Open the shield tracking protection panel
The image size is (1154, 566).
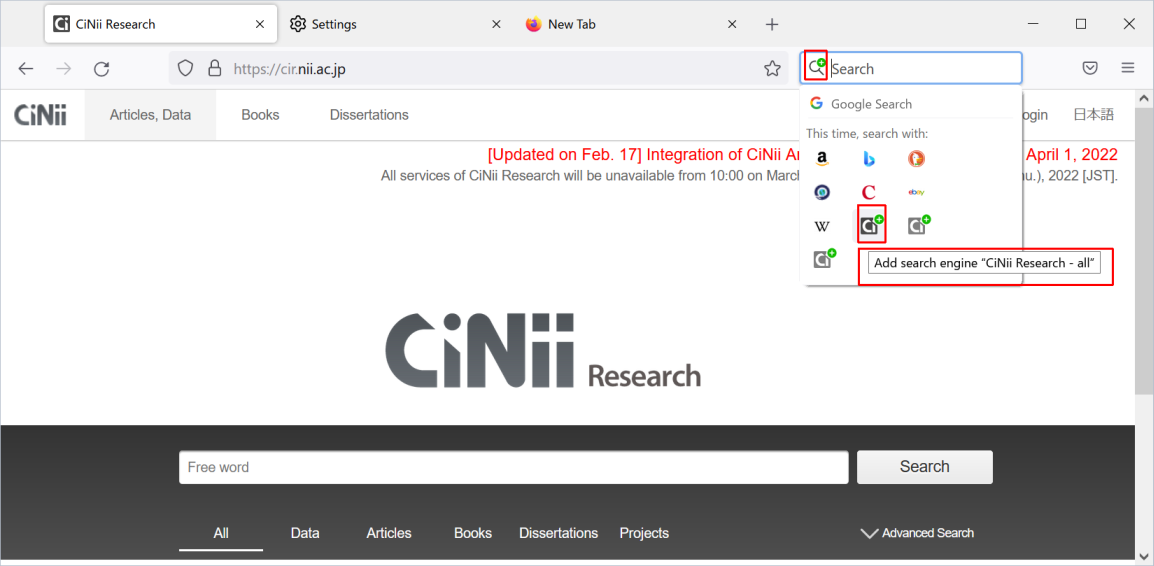coord(185,68)
